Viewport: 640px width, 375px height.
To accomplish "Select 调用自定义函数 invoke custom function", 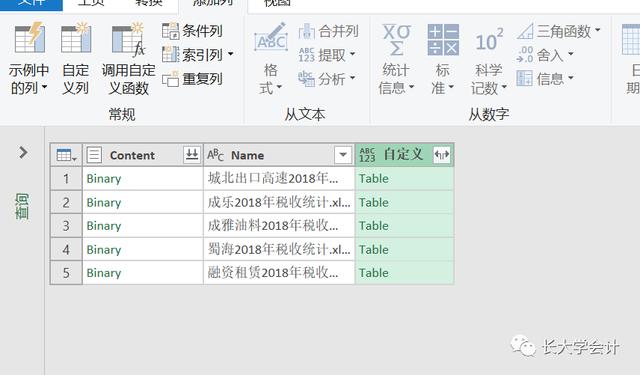I will (x=128, y=58).
